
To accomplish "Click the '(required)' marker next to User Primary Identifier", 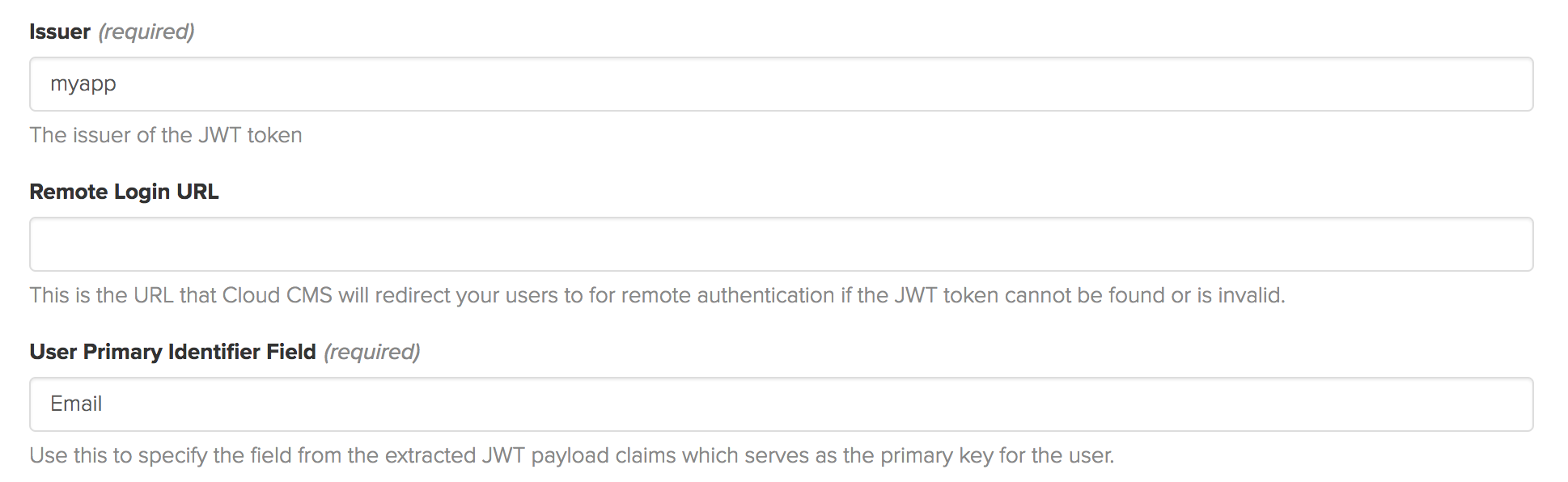I will (373, 352).
